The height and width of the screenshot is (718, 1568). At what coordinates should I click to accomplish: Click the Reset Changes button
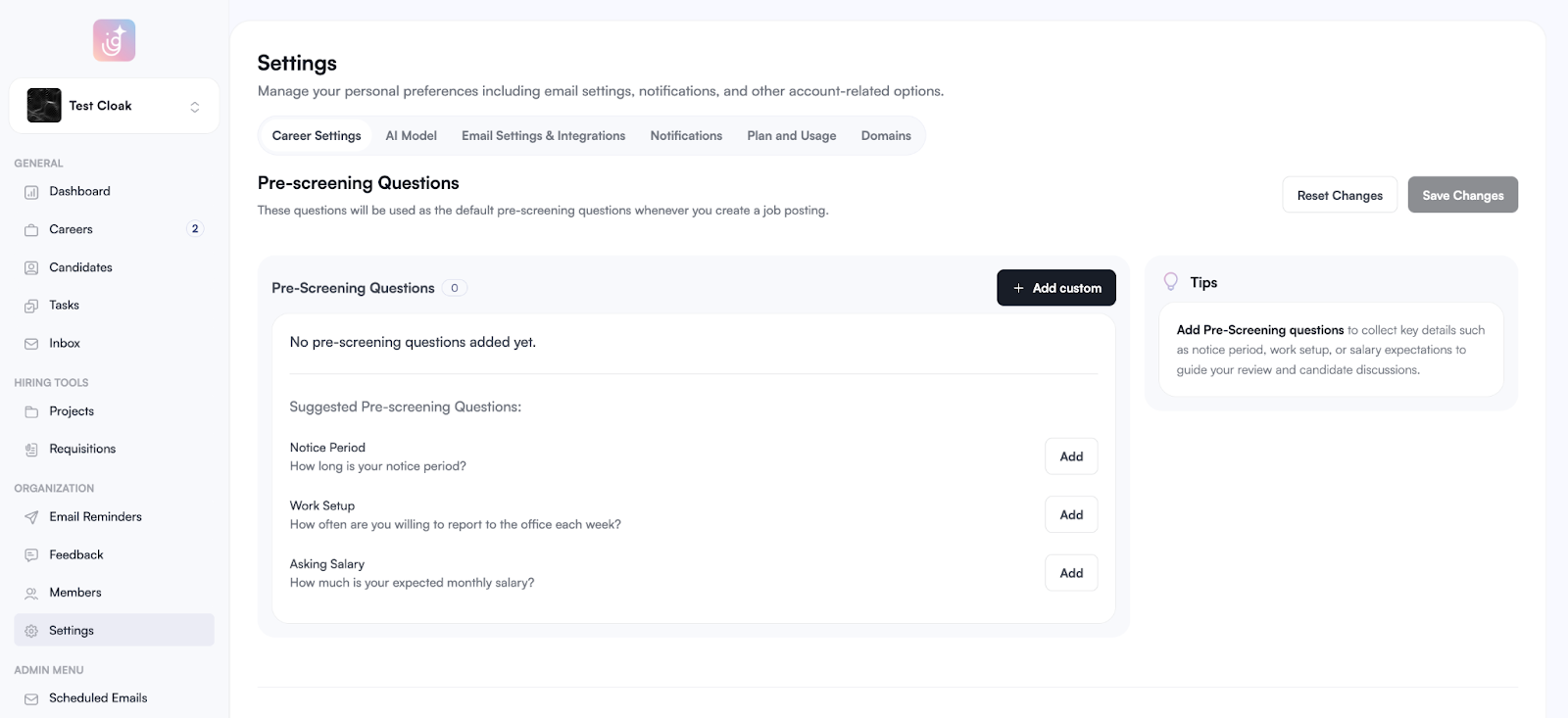(x=1339, y=195)
